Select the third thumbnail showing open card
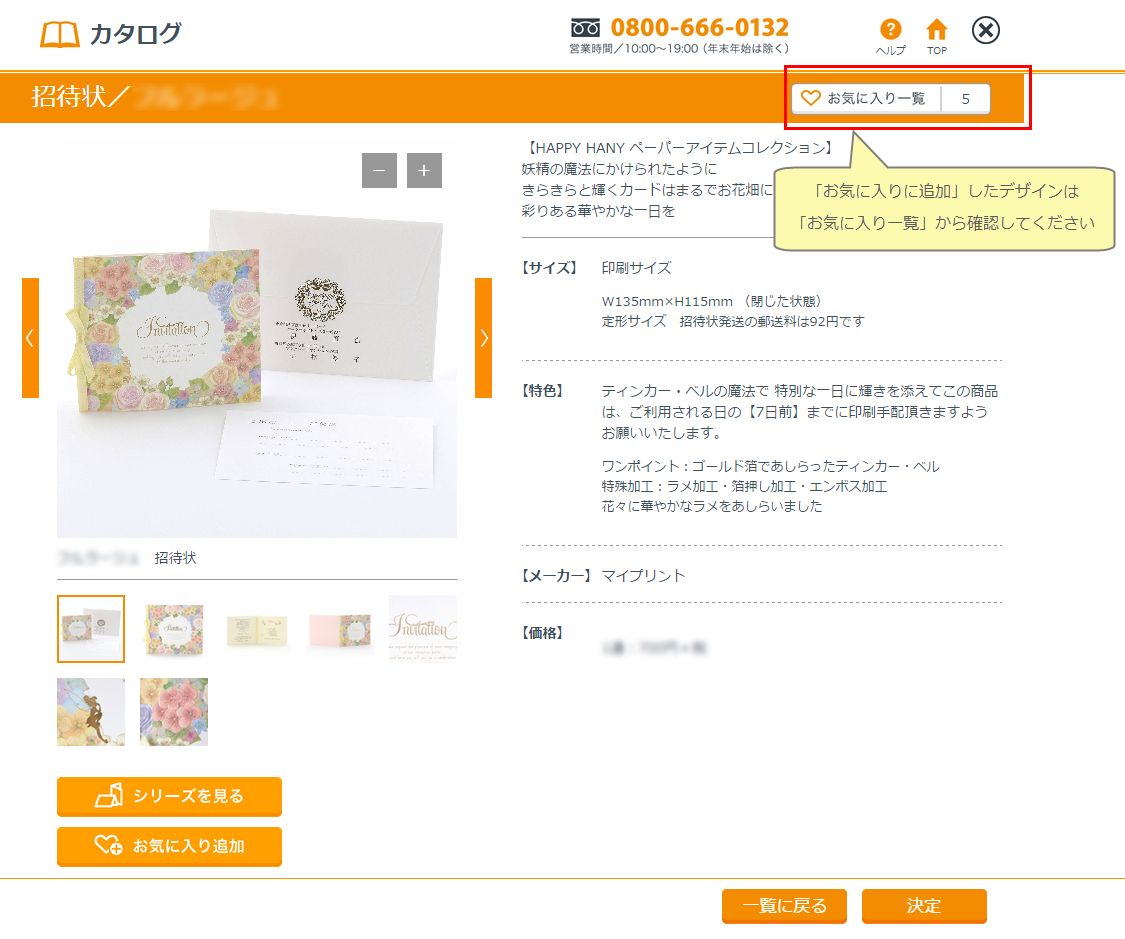The image size is (1125, 939). point(257,629)
